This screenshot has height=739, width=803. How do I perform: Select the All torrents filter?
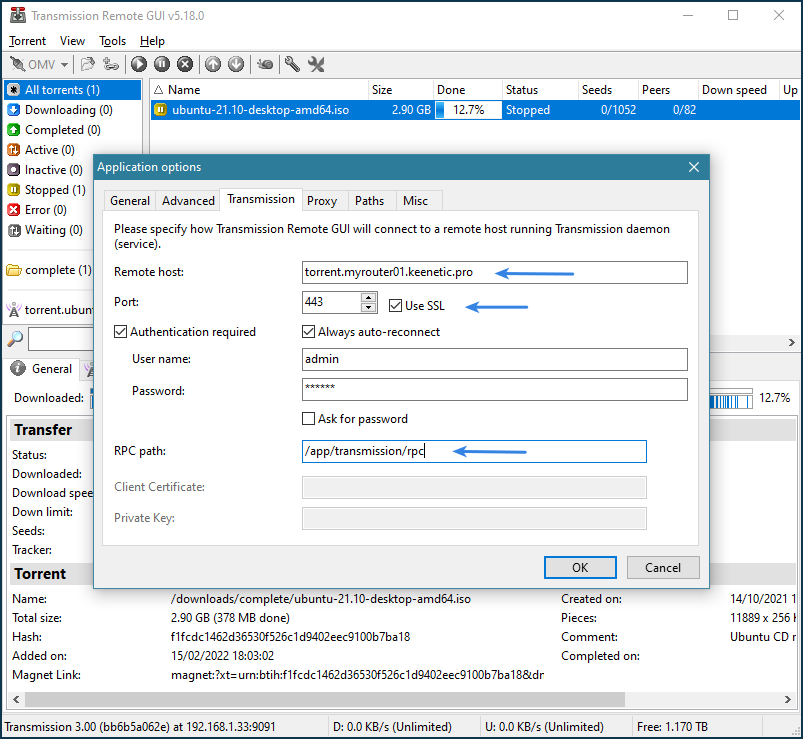[x=73, y=90]
